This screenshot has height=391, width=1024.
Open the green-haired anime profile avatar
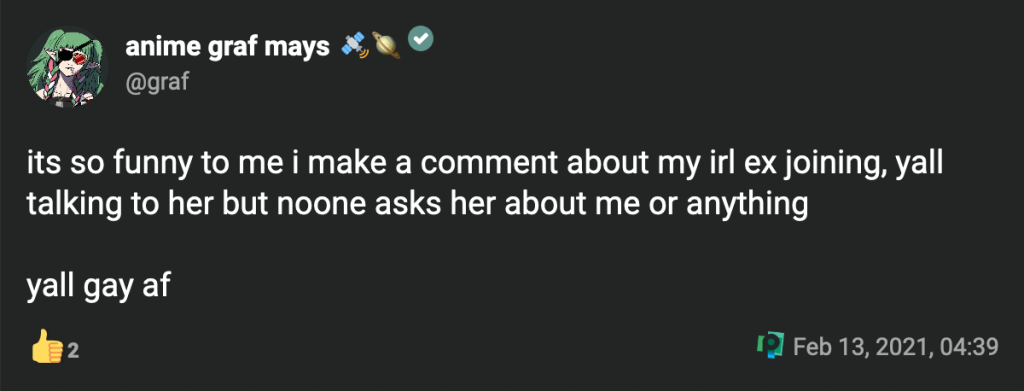tap(67, 67)
